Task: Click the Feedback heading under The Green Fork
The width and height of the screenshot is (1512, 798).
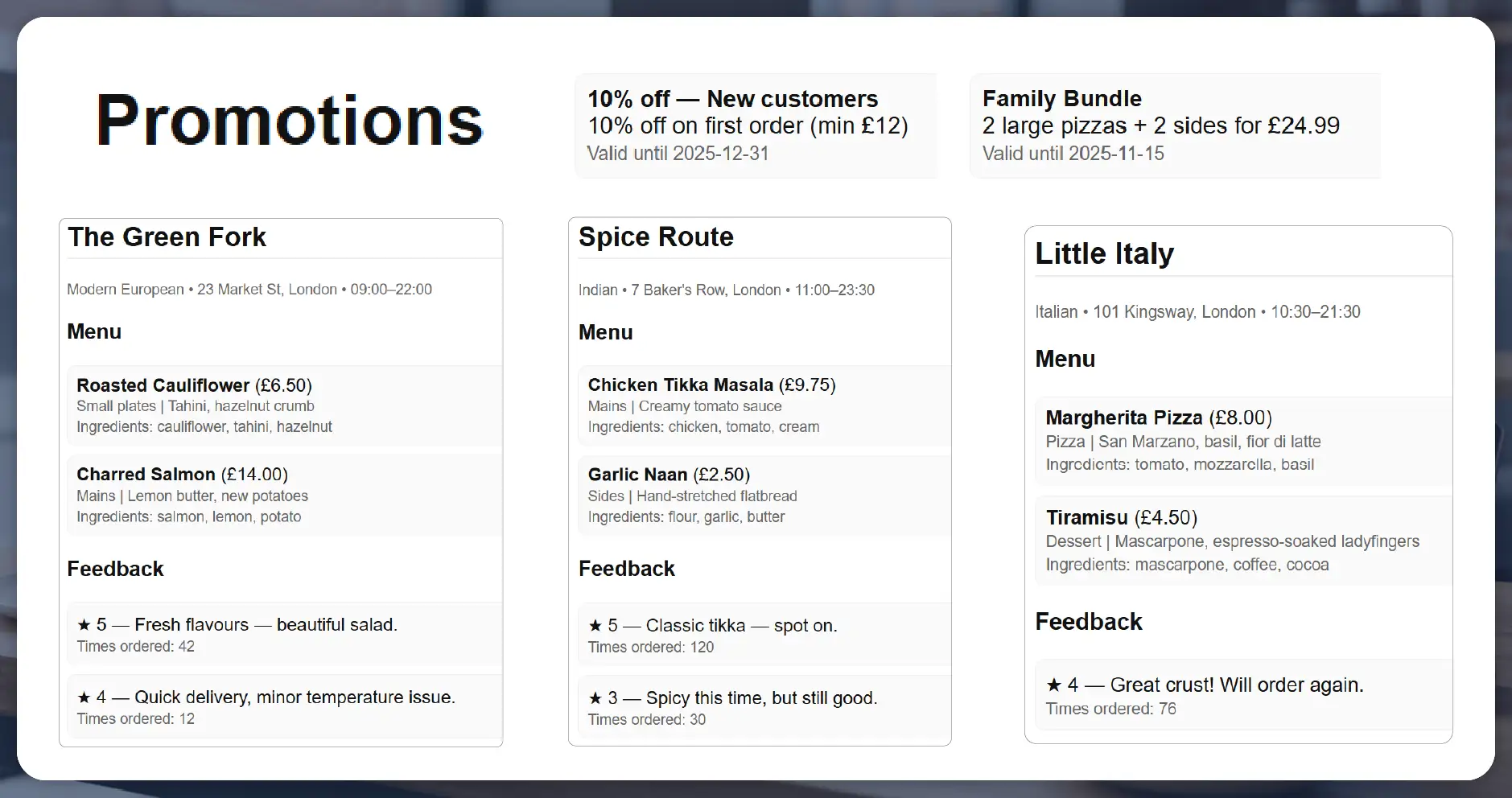Action: tap(115, 569)
